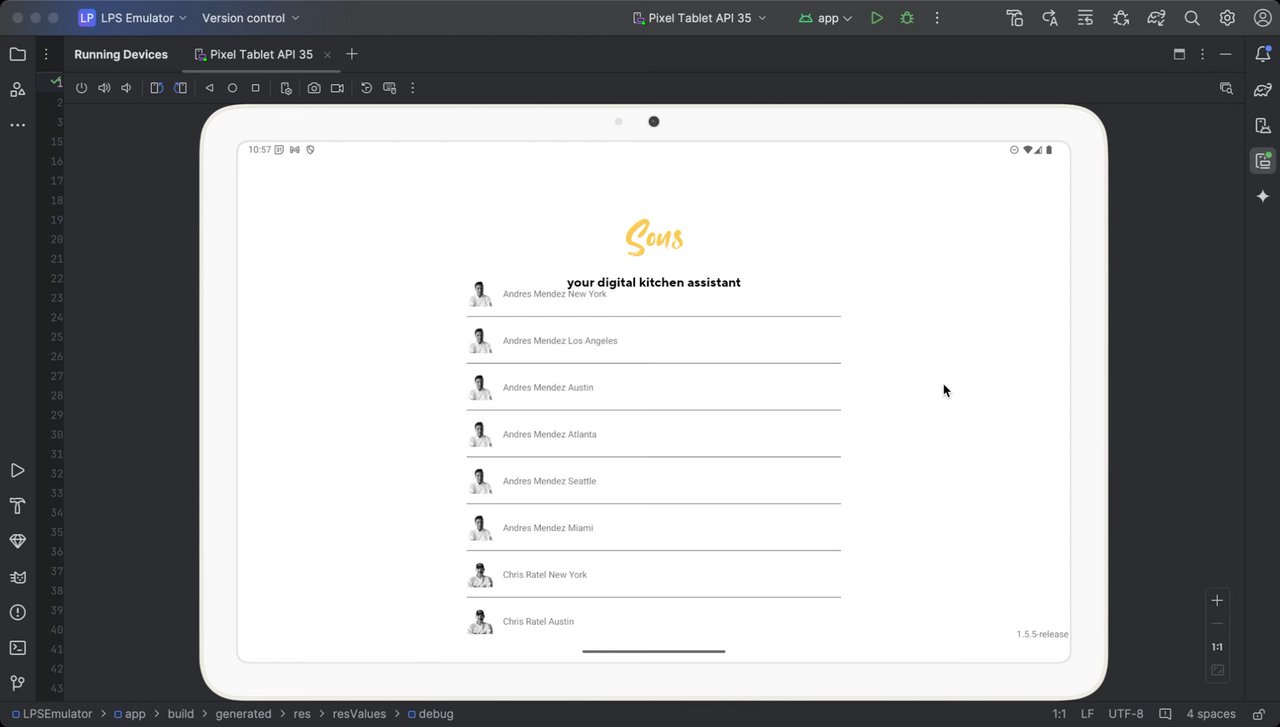This screenshot has width=1280, height=727.
Task: Click LPSEmulator in the breadcrumb bar
Action: (52, 714)
